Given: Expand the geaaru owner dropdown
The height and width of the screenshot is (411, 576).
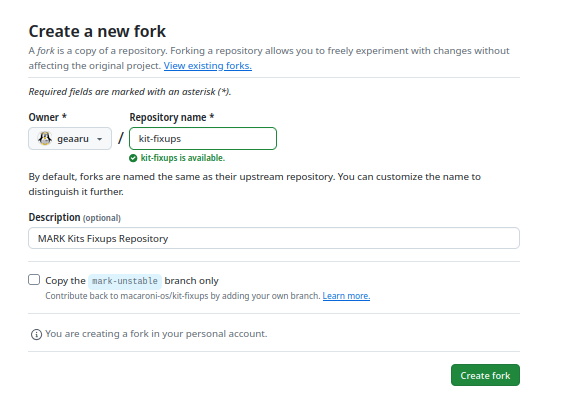Looking at the screenshot, I should click(x=70, y=138).
